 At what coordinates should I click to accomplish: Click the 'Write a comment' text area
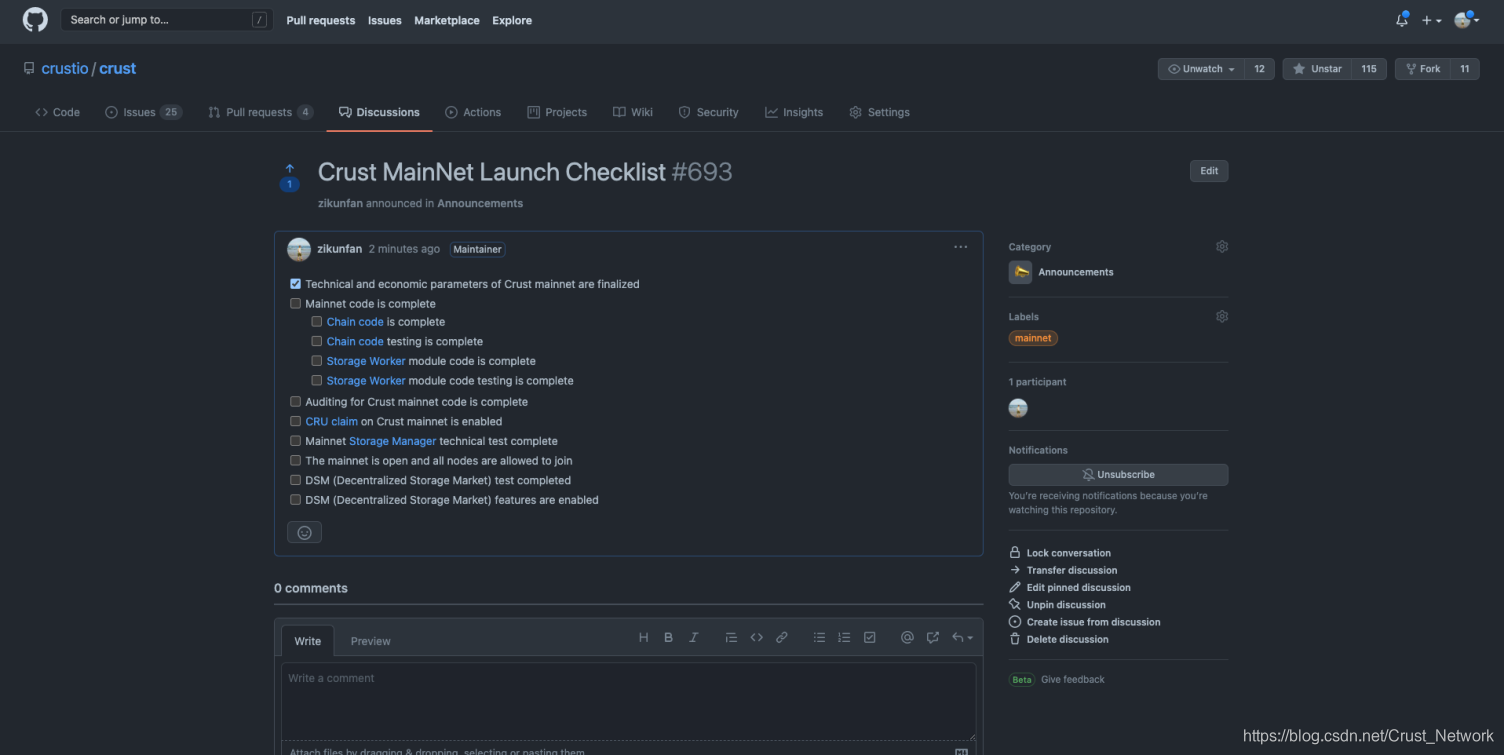coord(628,701)
